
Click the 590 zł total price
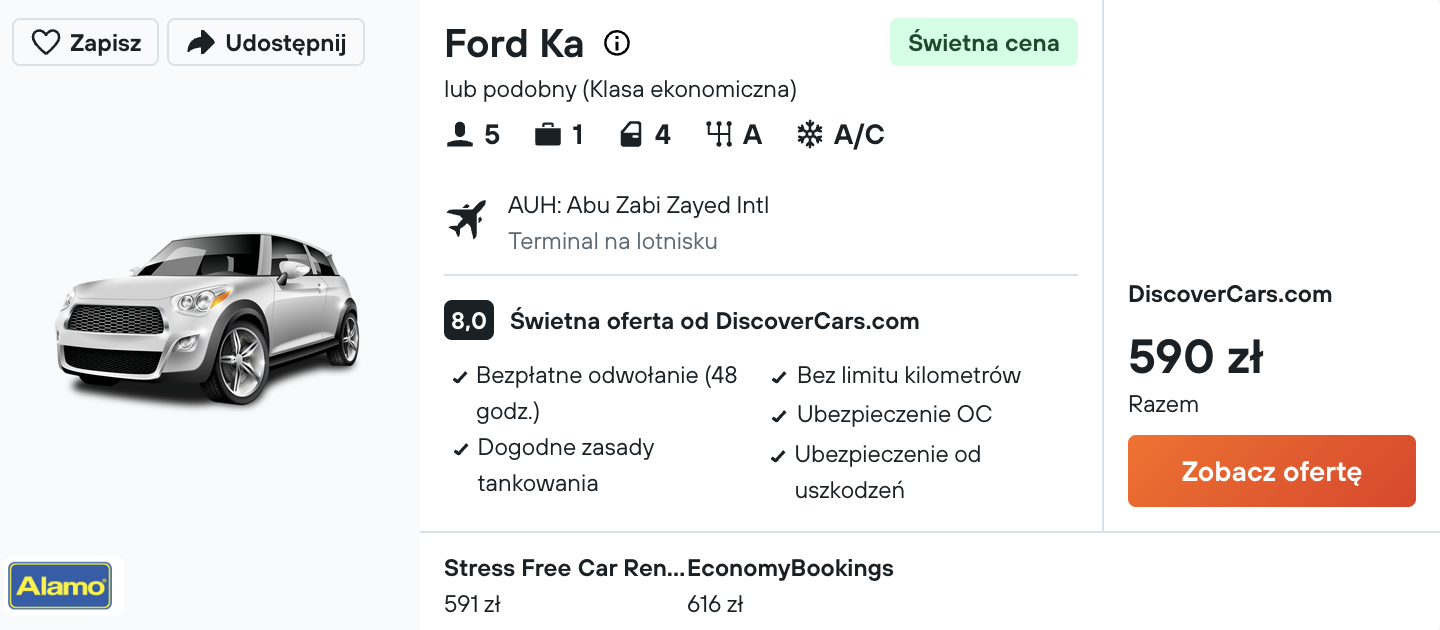(x=1195, y=357)
